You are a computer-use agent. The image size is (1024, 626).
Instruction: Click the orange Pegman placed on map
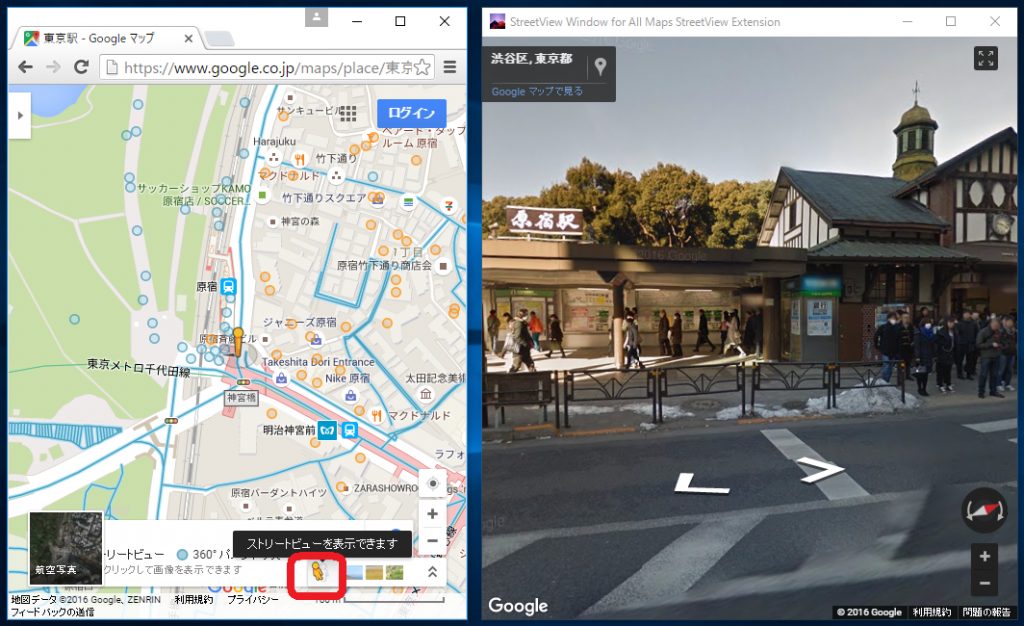[238, 342]
